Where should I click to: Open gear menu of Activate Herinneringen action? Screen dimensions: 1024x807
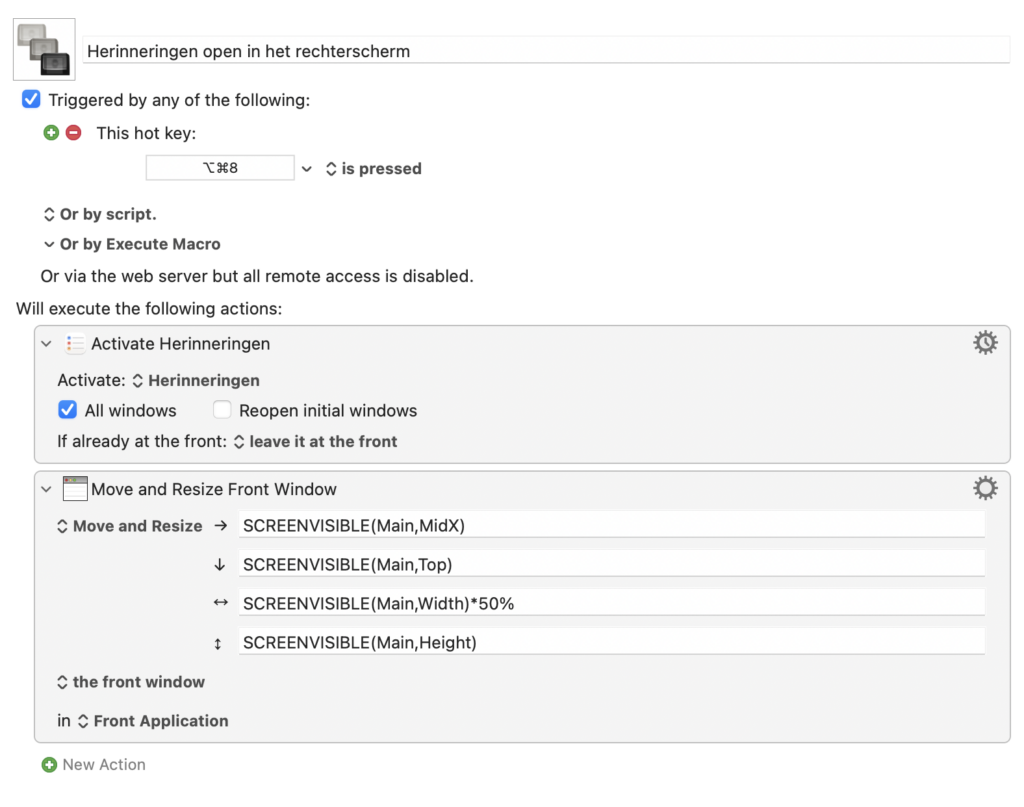click(985, 343)
